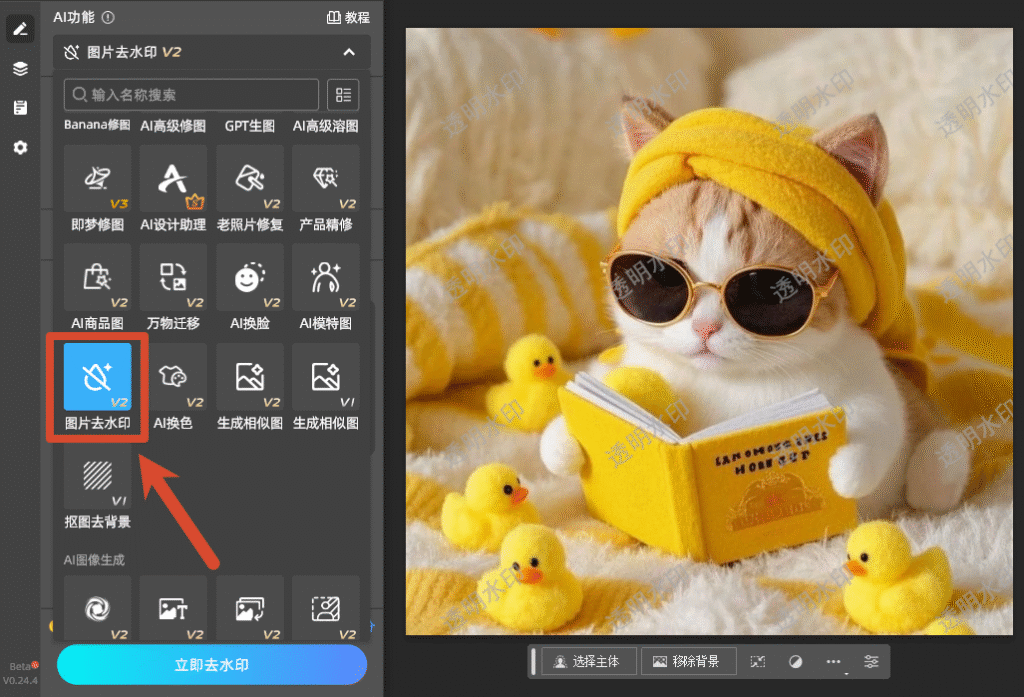The height and width of the screenshot is (697, 1024).
Task: Click the AI图像生成 section heading
Action: point(94,560)
